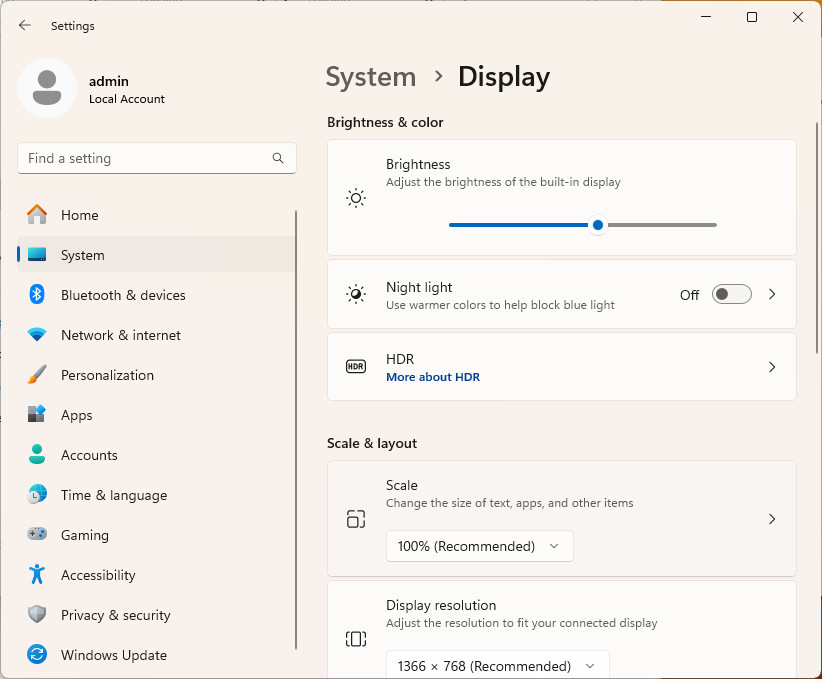Click inside the Find a setting box

point(157,158)
